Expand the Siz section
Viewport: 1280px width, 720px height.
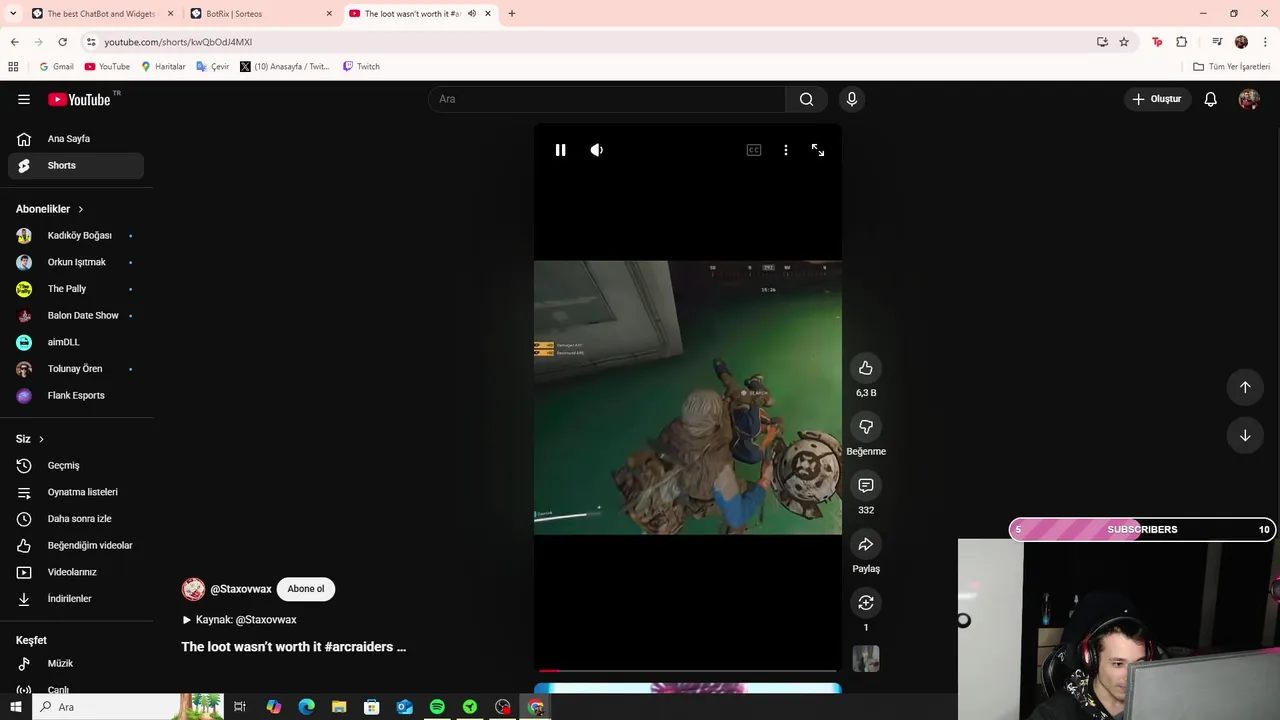30,439
